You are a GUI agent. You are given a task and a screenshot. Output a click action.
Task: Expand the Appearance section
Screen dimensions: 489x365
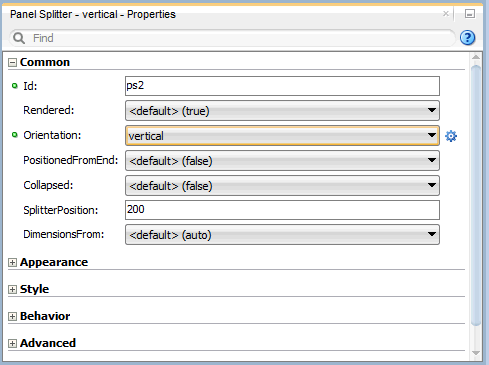tap(12, 262)
